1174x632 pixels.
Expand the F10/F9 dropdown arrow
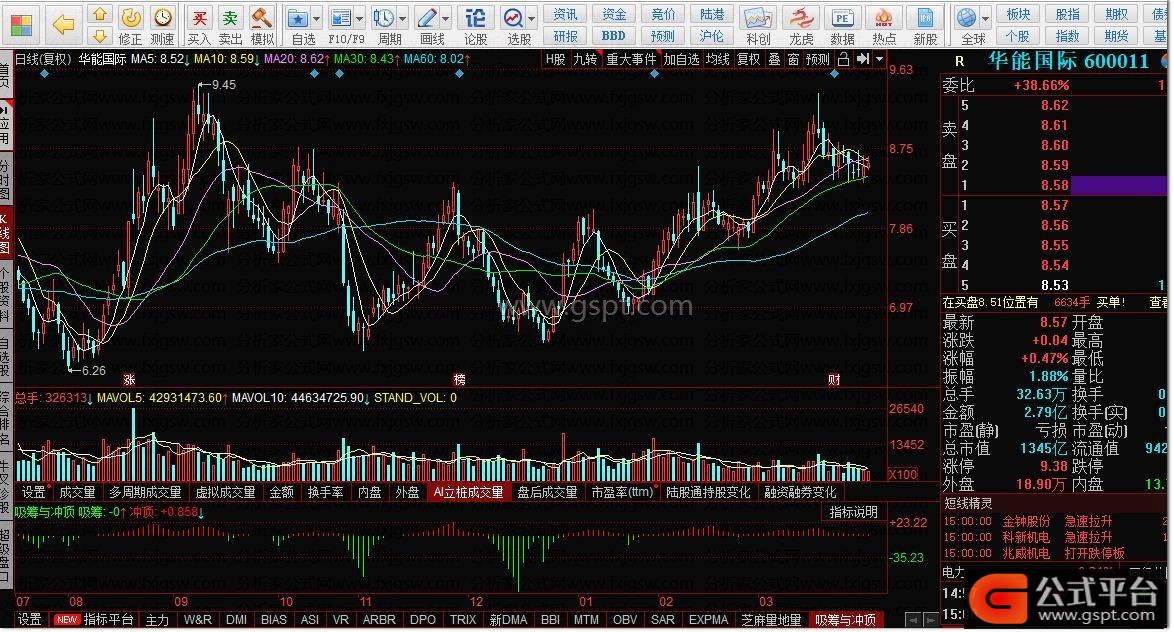360,18
